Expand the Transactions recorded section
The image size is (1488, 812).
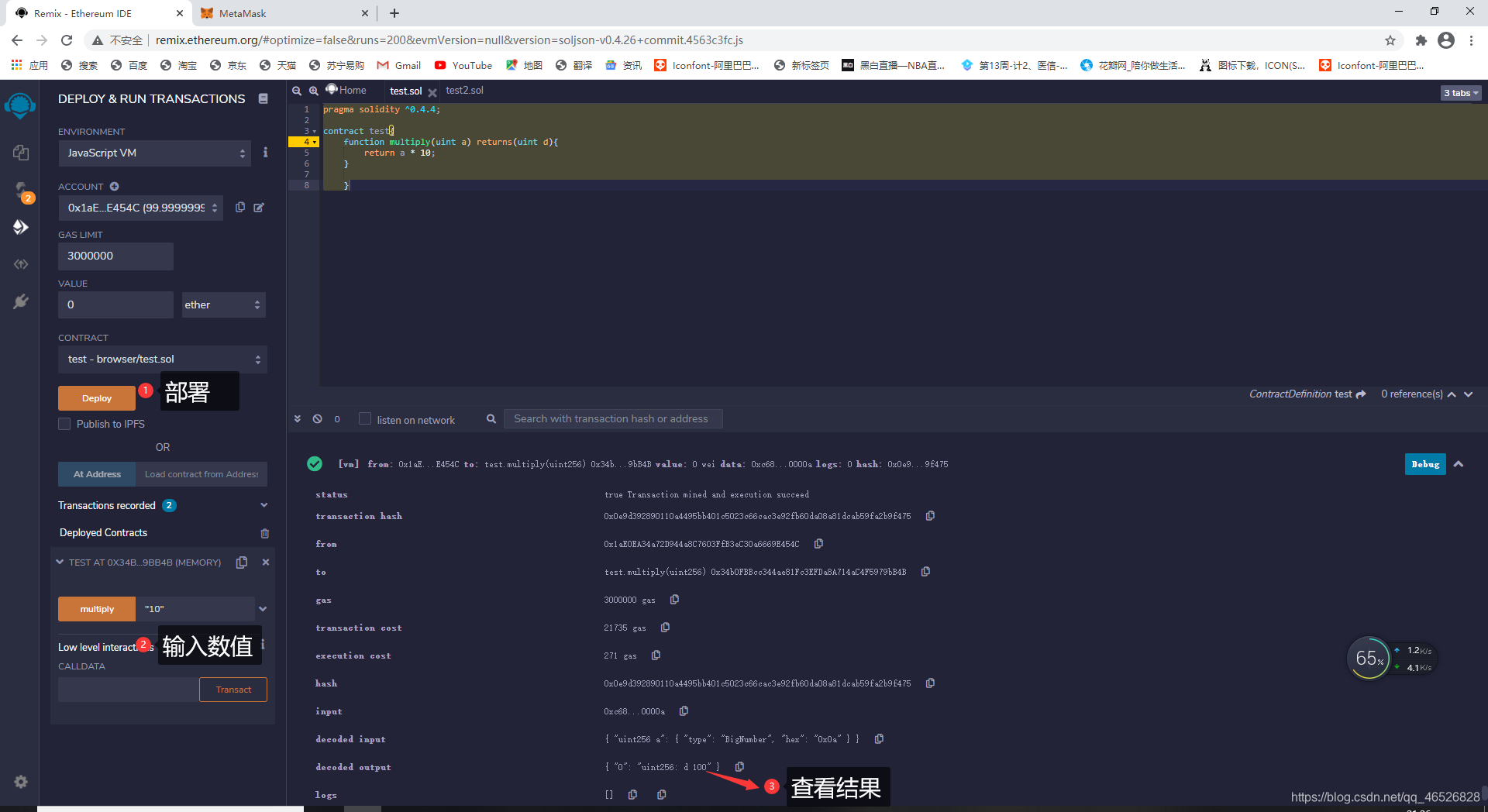(263, 505)
